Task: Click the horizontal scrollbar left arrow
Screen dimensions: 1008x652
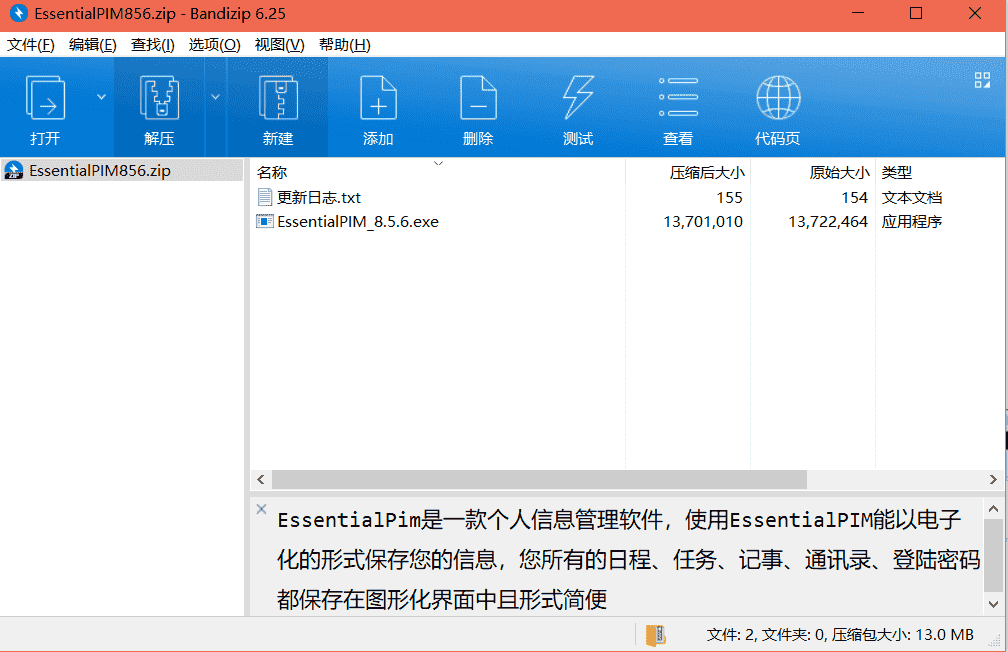Action: (x=260, y=479)
